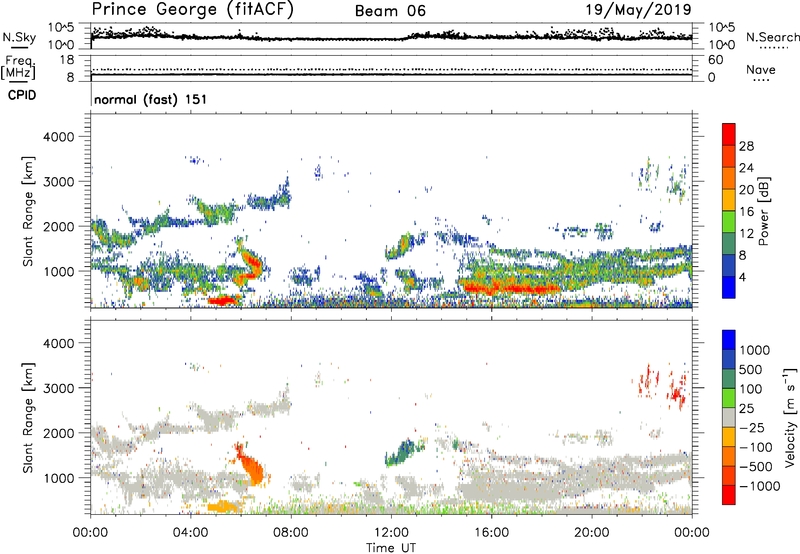Image resolution: width=800 pixels, height=554 pixels.
Task: Pick the red top segment of Power colorbar
Action: (x=729, y=134)
